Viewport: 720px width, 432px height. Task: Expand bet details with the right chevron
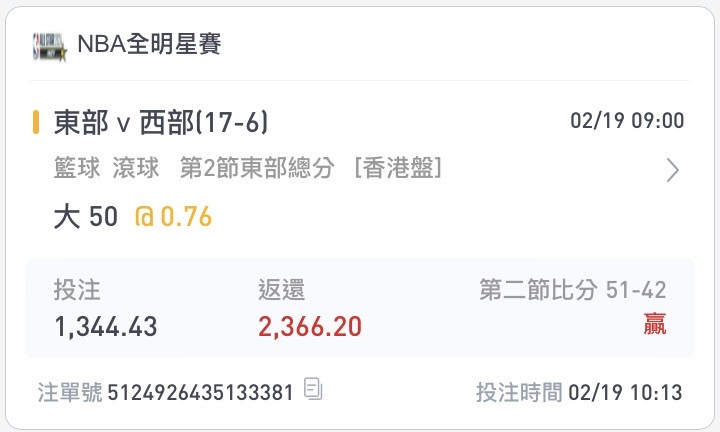pyautogui.click(x=673, y=170)
